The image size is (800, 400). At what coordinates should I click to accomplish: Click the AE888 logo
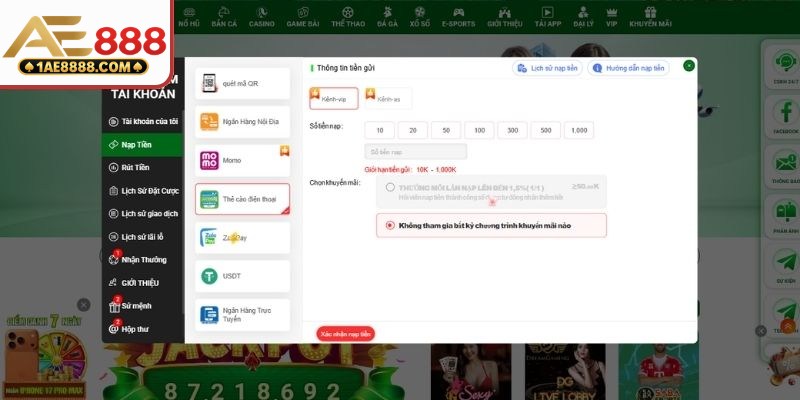pos(84,43)
